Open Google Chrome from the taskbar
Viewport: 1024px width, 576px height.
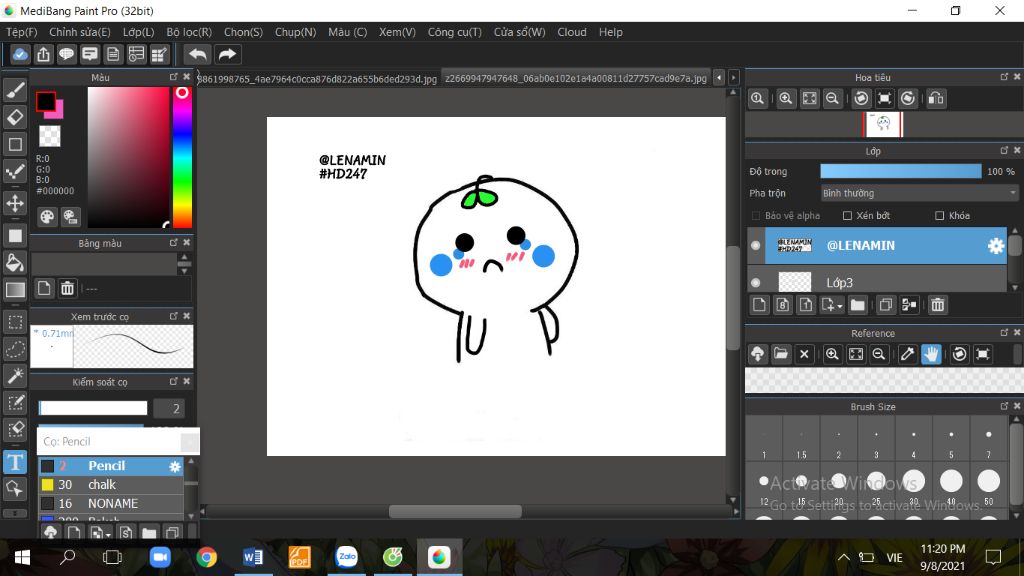[207, 557]
